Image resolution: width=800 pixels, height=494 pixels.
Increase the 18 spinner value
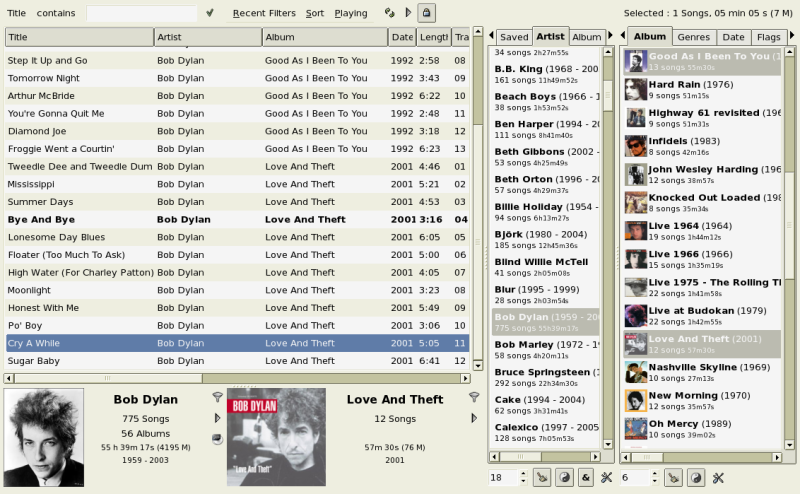click(x=523, y=474)
